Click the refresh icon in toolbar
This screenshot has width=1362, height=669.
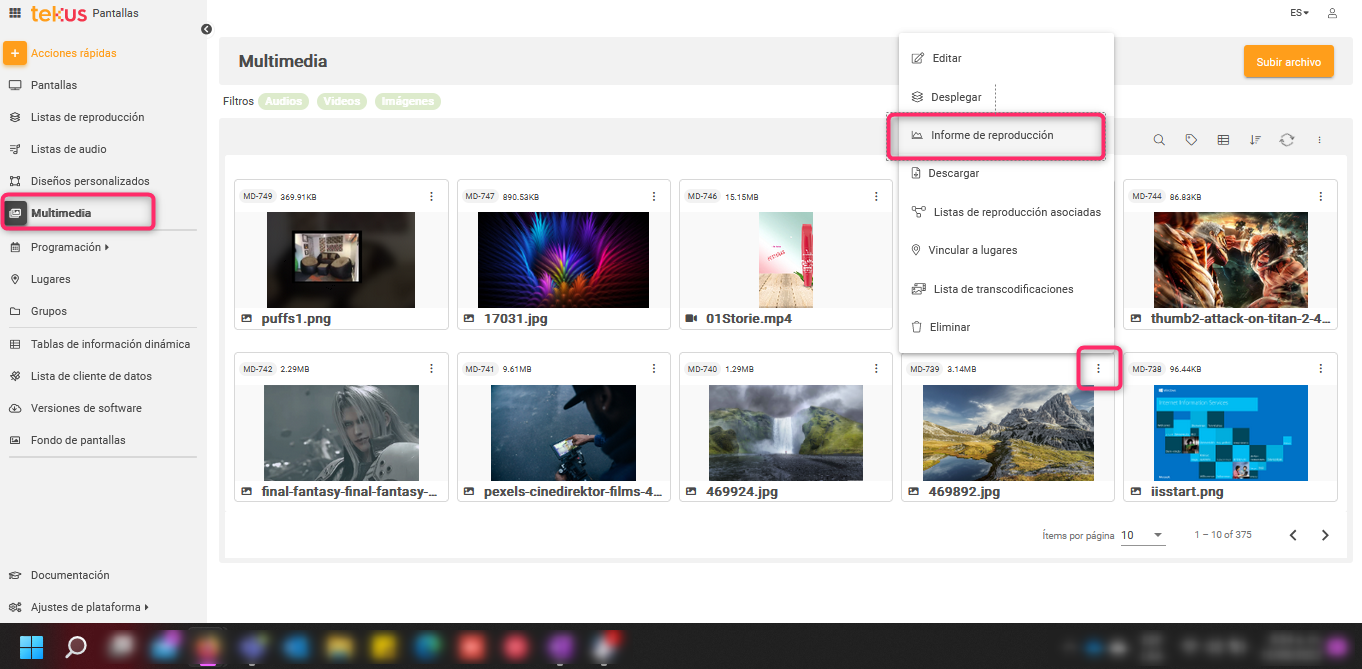1287,140
